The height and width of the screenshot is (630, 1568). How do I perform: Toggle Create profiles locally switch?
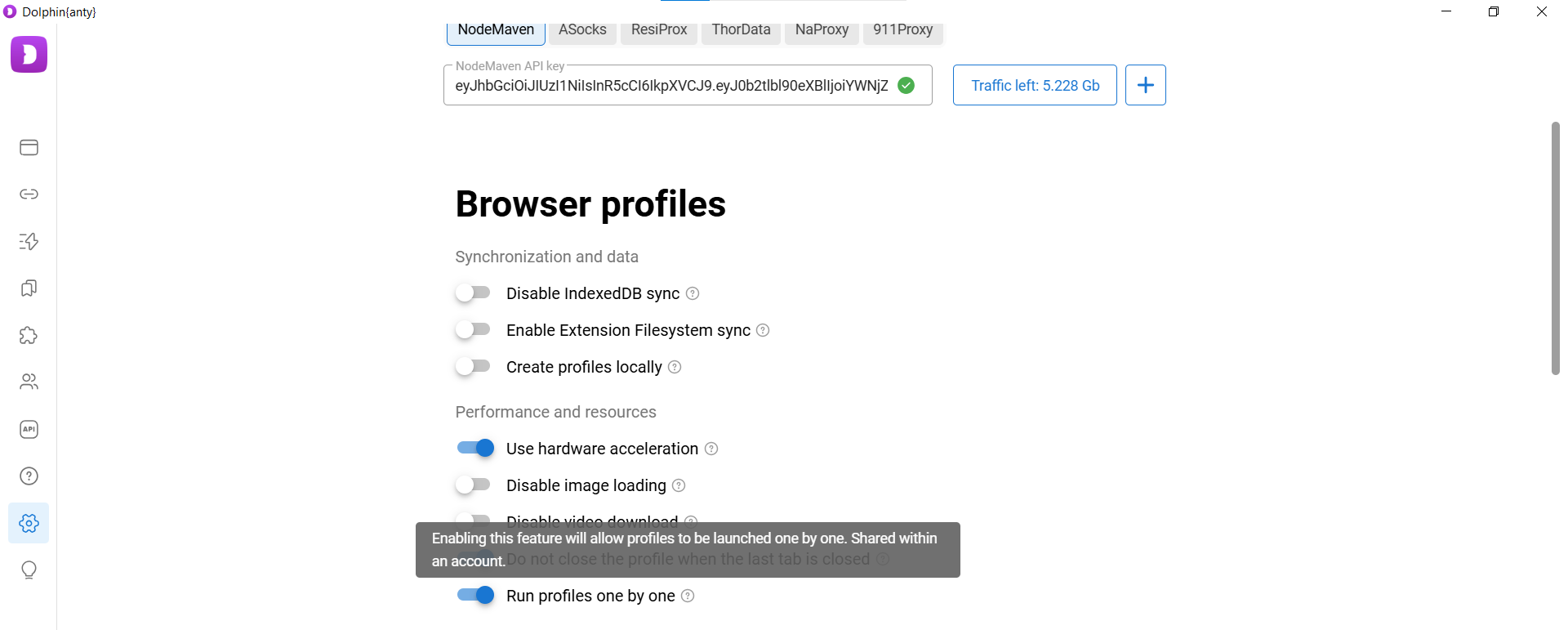[474, 366]
